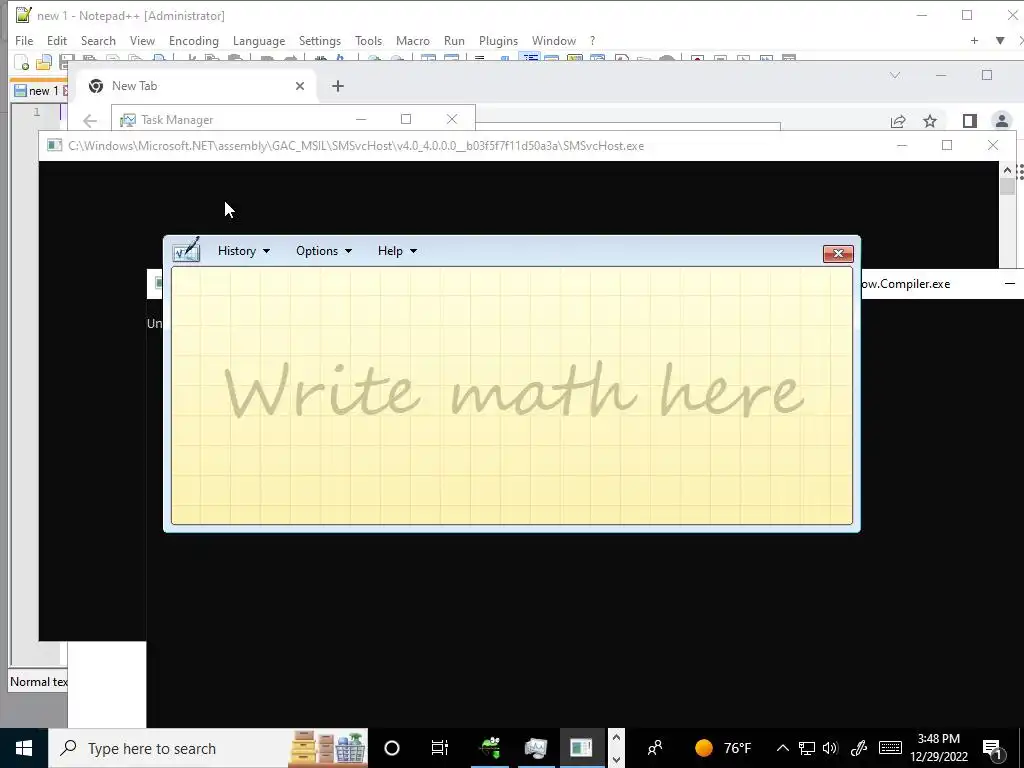Toggle Chrome side panel icon
Viewport: 1024px width, 768px height.
click(970, 121)
